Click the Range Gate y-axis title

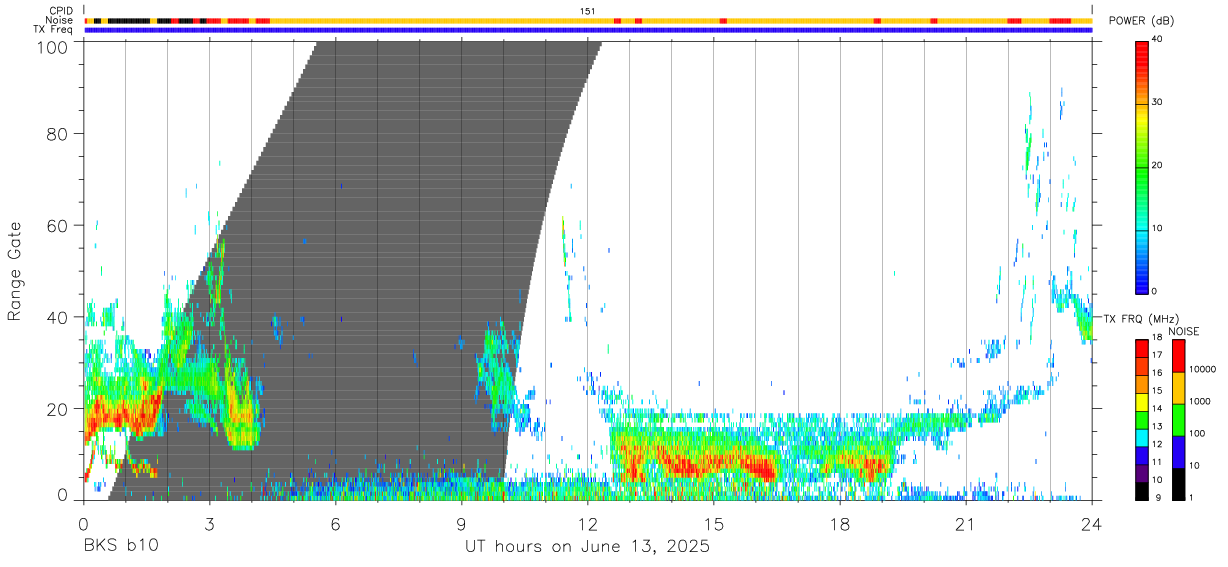click(x=15, y=271)
